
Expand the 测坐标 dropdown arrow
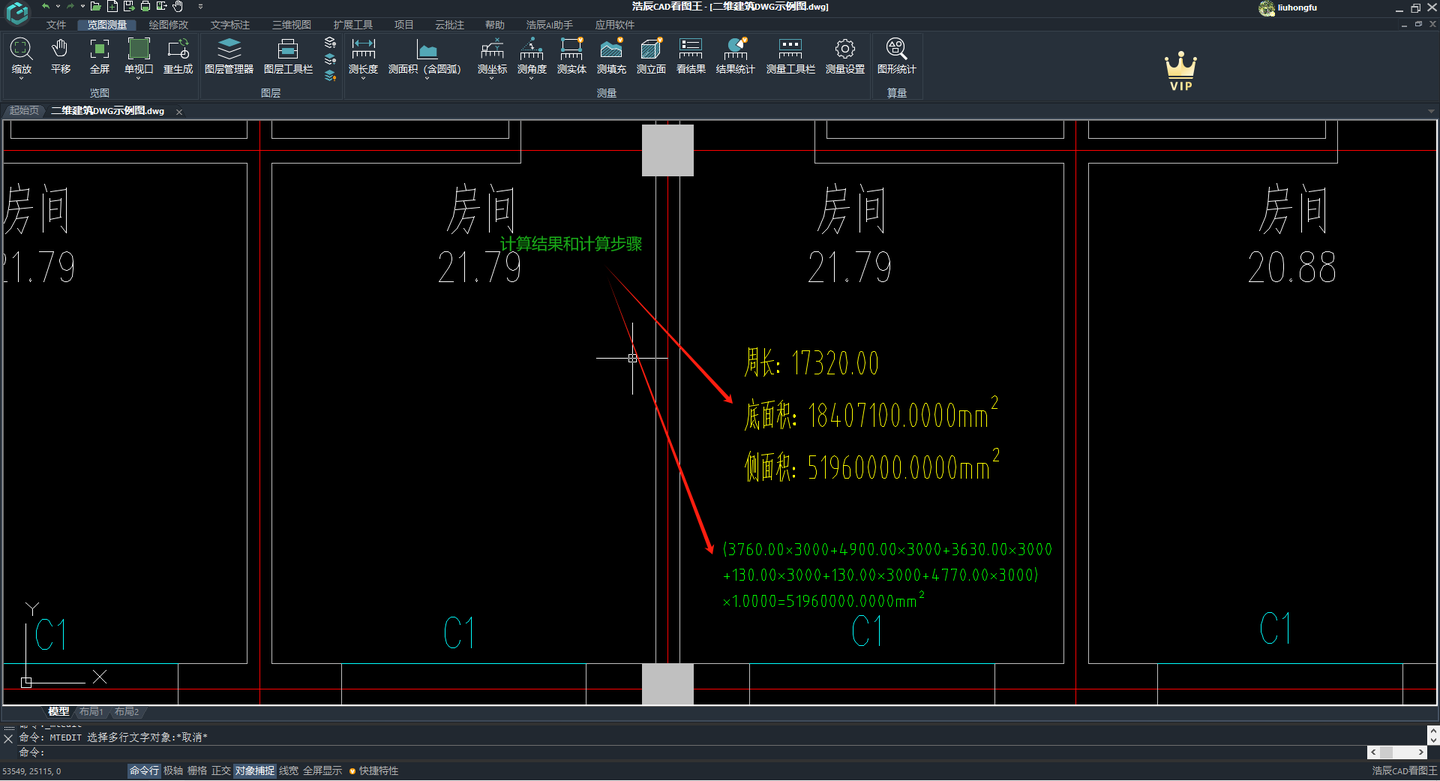492,78
